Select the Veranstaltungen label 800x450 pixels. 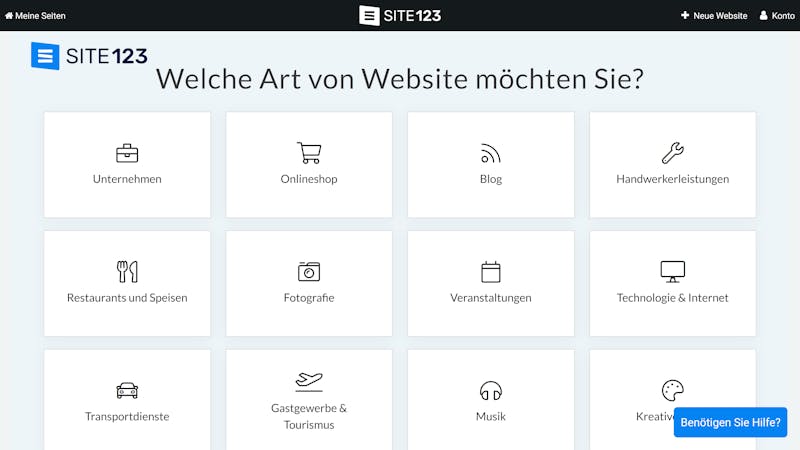pos(491,298)
